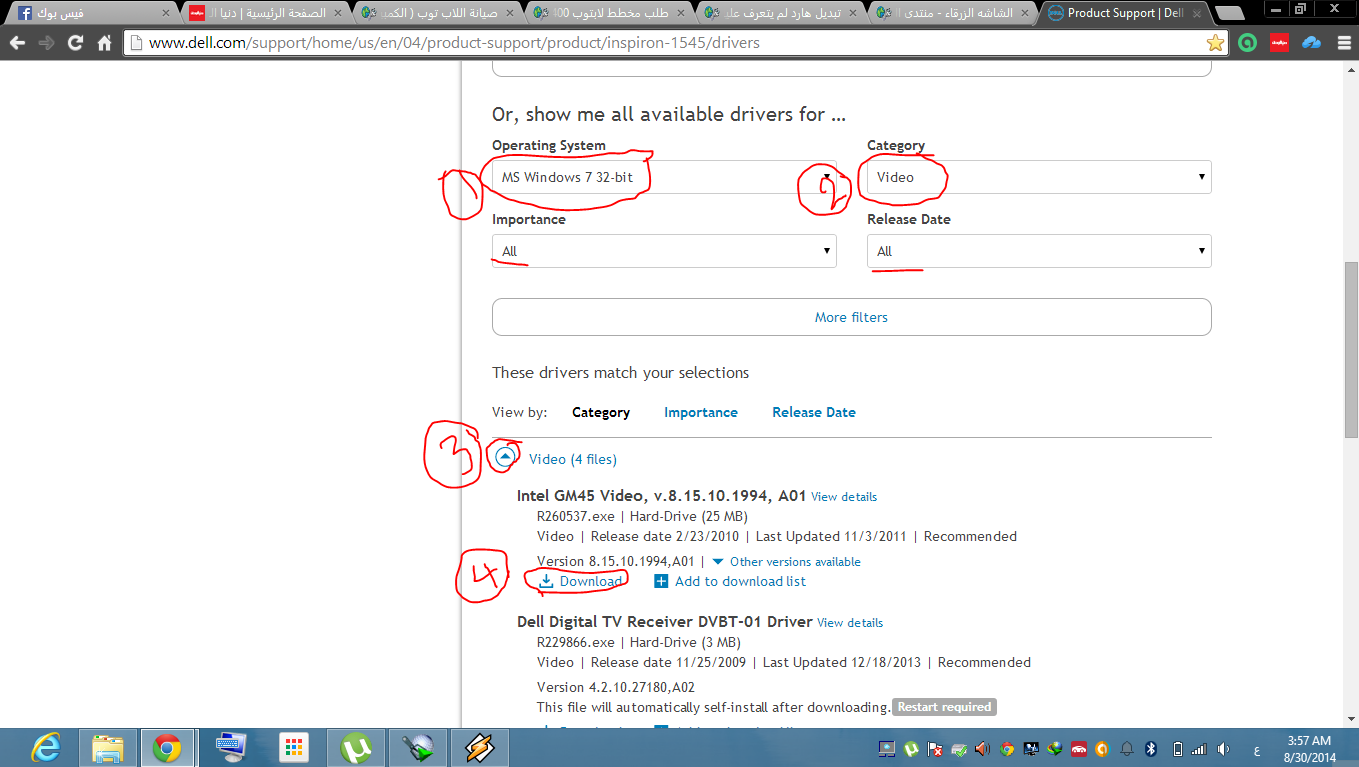The image size is (1359, 767).
Task: Go back to the previous page
Action: (x=17, y=43)
